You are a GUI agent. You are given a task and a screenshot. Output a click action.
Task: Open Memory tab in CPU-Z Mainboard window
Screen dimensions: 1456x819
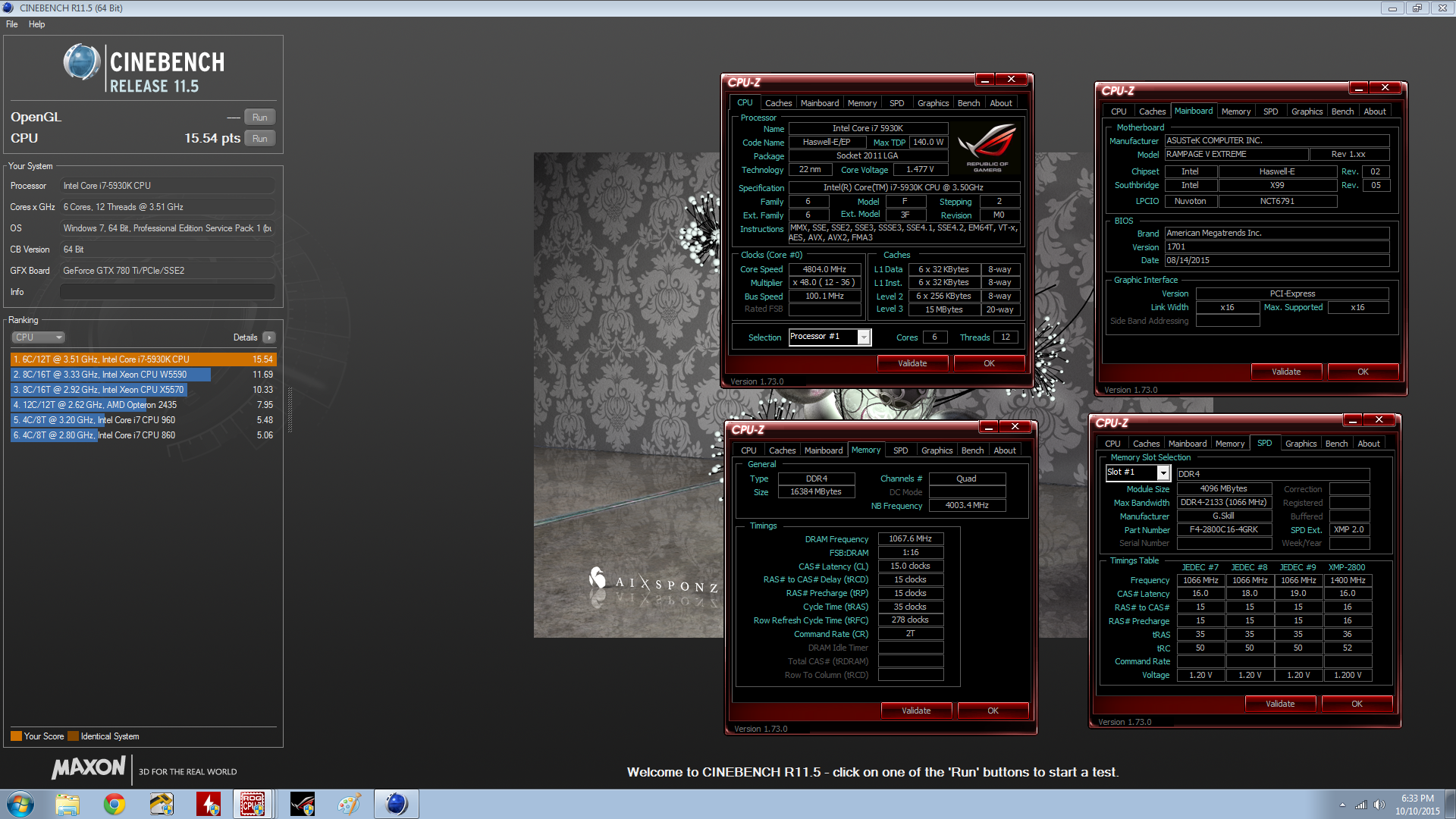pyautogui.click(x=1236, y=111)
